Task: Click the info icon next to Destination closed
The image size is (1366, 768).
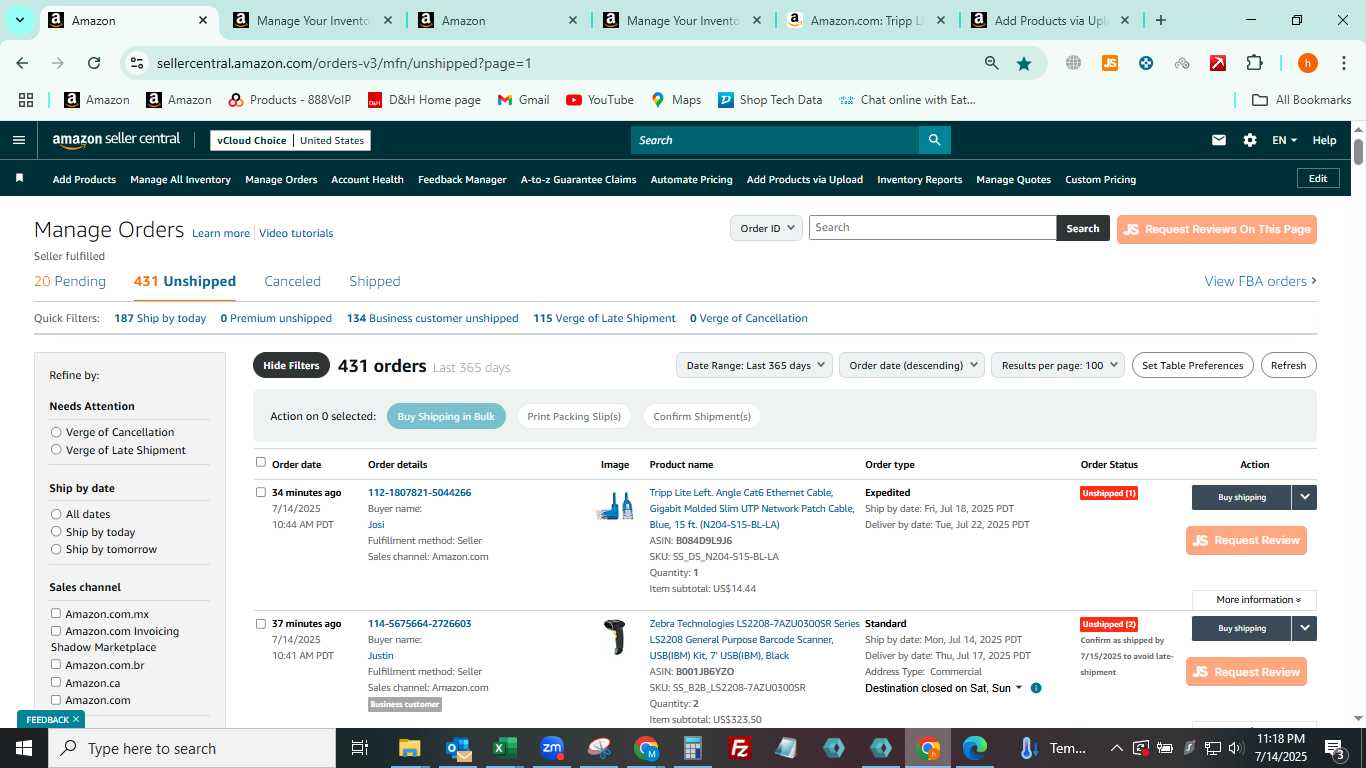Action: pos(1036,688)
